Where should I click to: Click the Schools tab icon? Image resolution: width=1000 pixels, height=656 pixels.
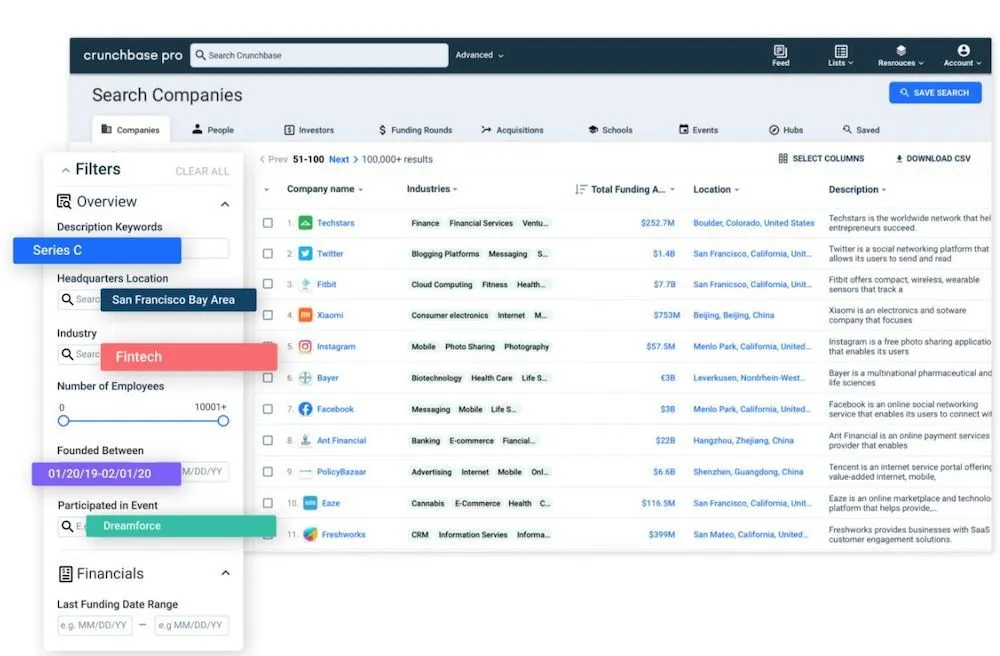[594, 129]
